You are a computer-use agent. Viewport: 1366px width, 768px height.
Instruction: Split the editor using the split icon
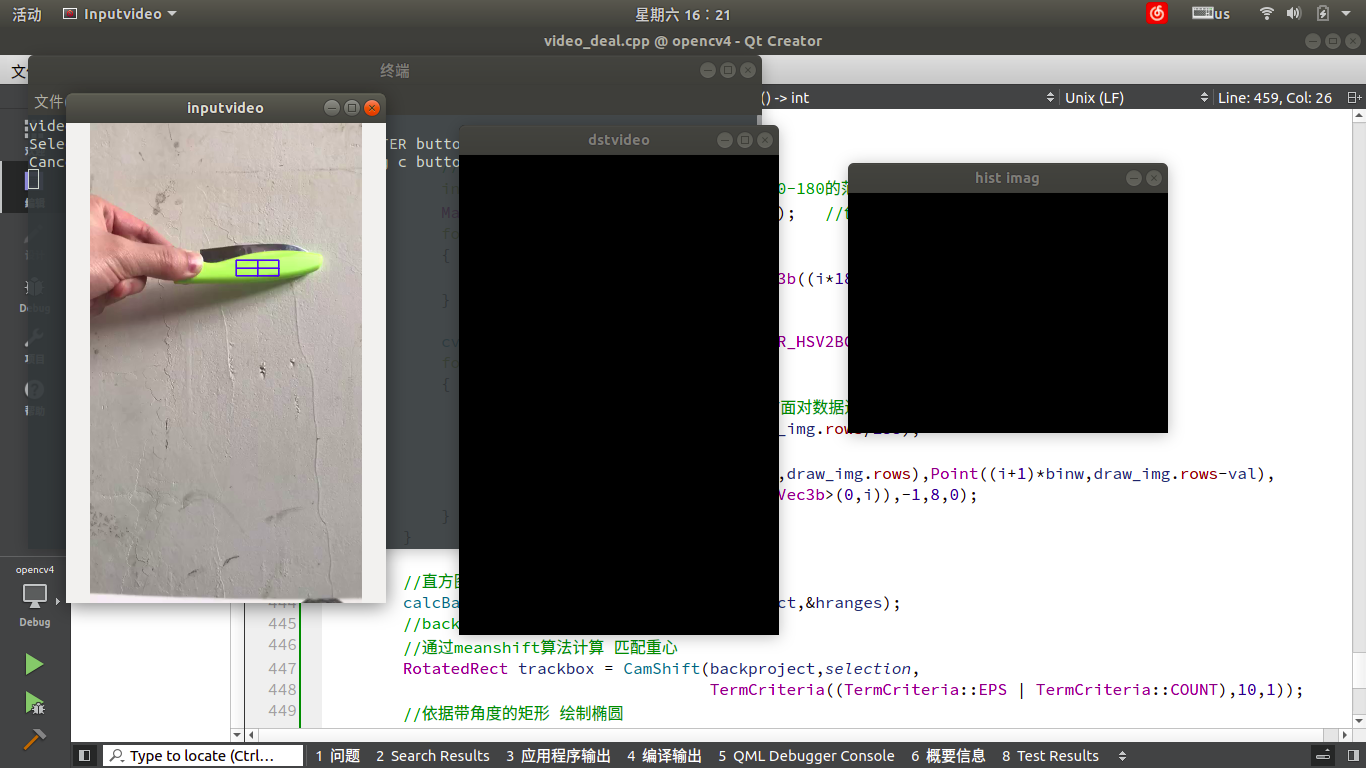point(1352,97)
